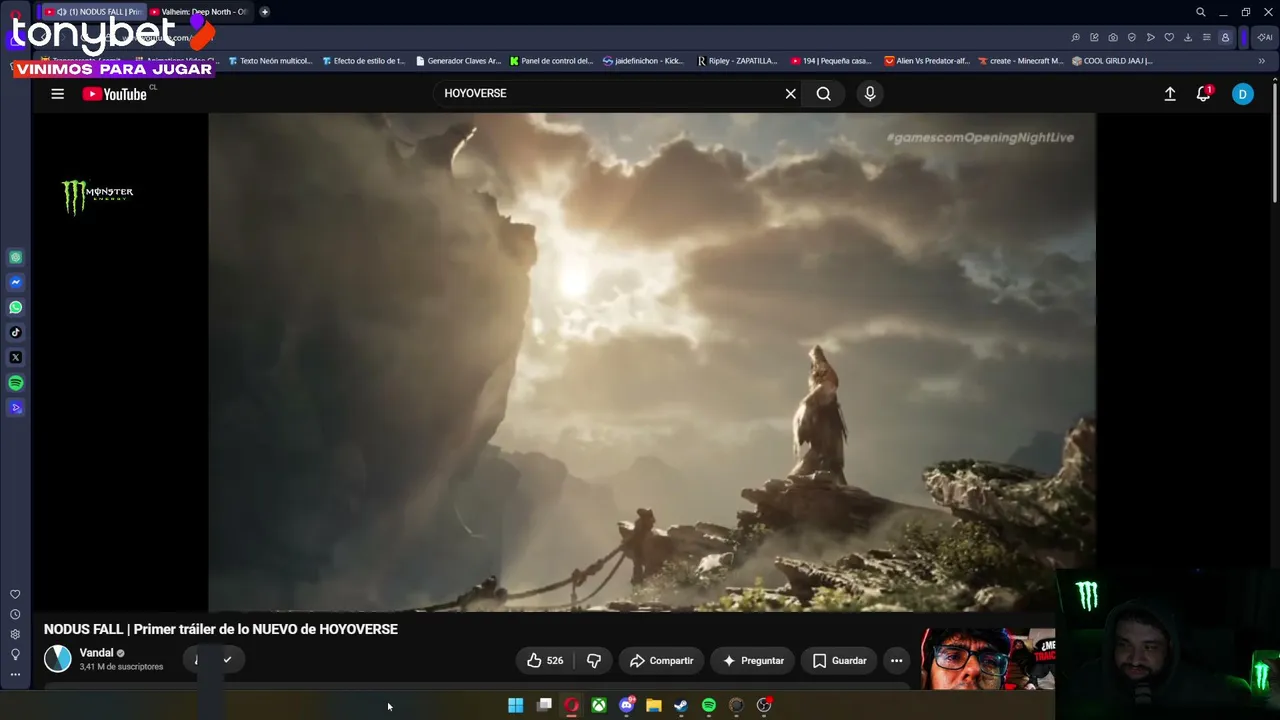Open settings gear in Opera sidebar

(15, 635)
